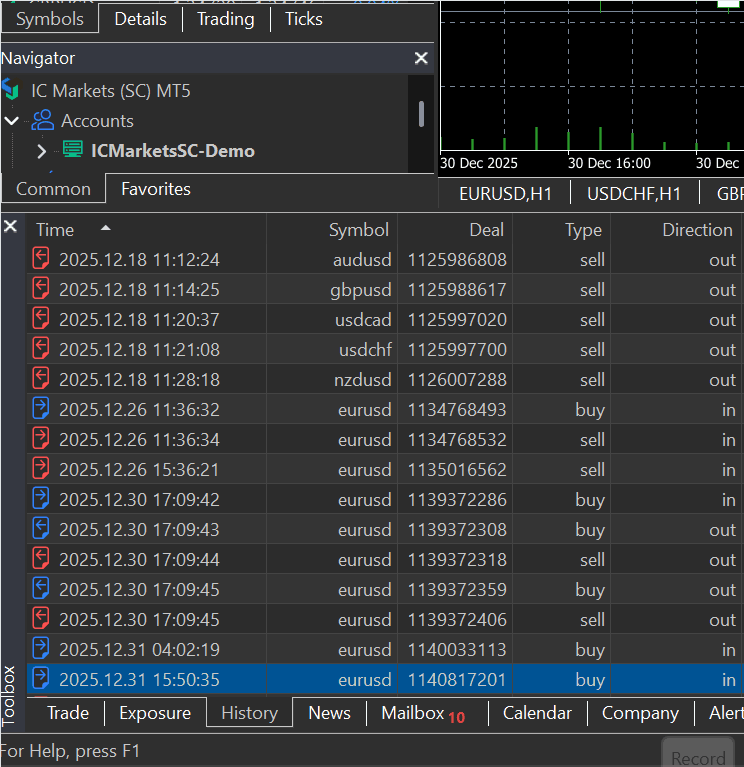Click the deal number 1125997020
The width and height of the screenshot is (744, 767).
[x=457, y=319]
